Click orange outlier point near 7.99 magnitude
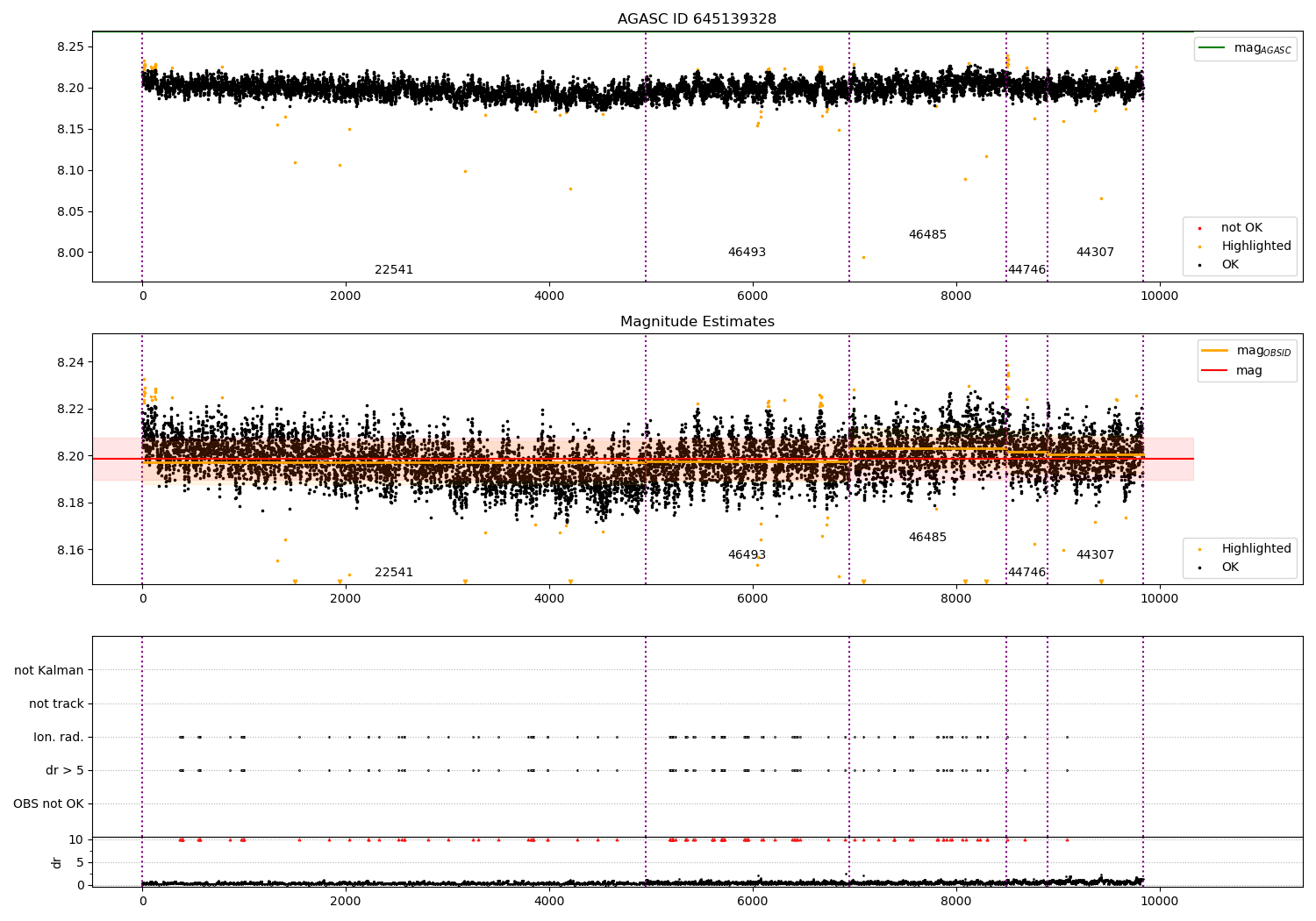The height and width of the screenshot is (921, 1316). pyautogui.click(x=863, y=257)
